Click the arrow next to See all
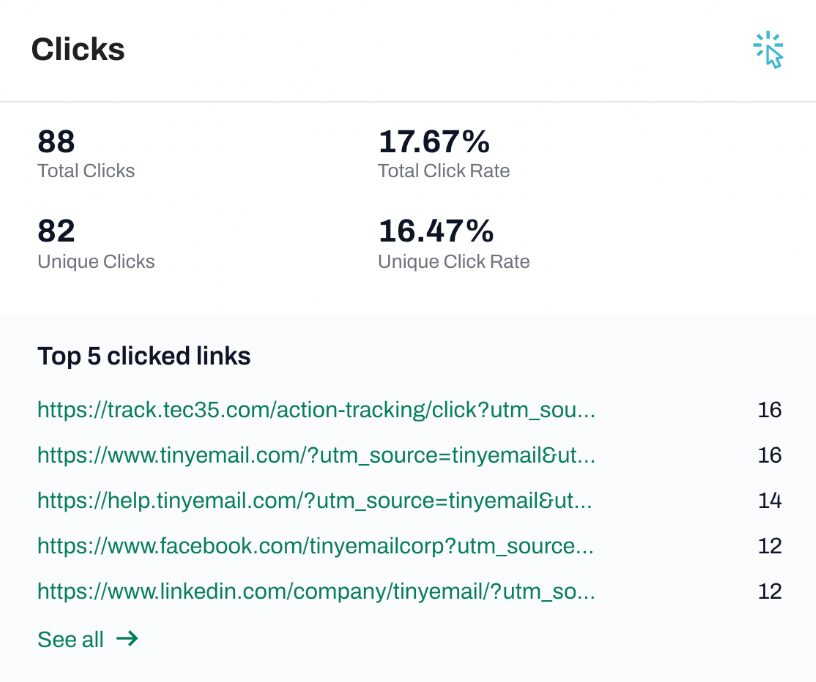816x682 pixels. [127, 639]
